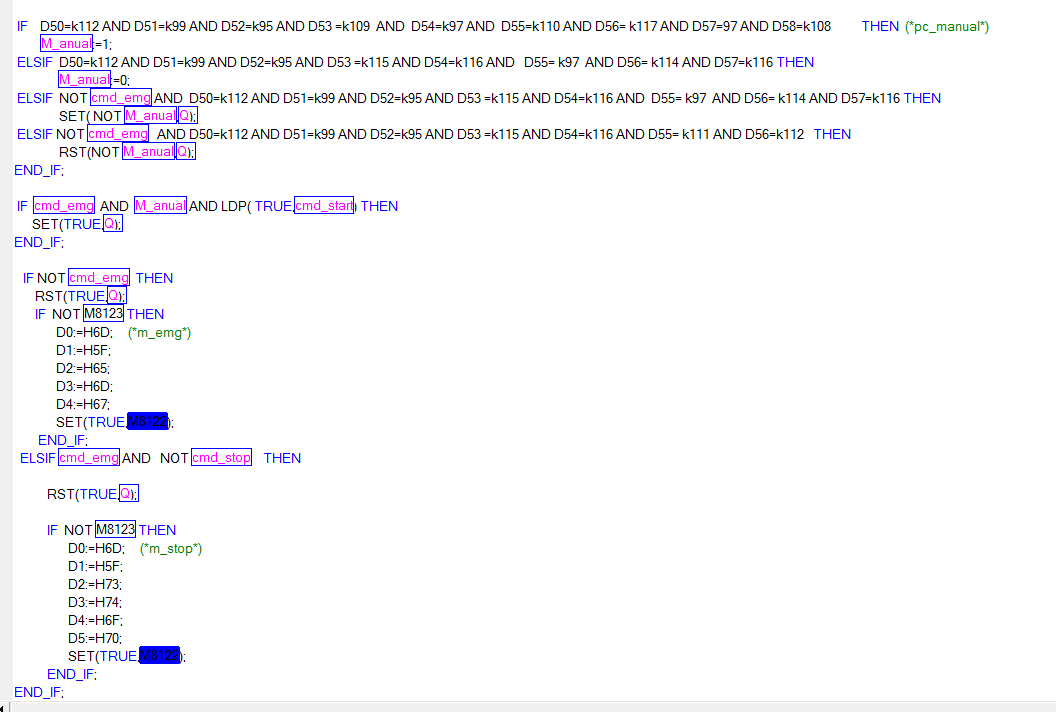Click M8123 above the m_stop comment line
Screen dimensions: 1056x712
point(116,530)
